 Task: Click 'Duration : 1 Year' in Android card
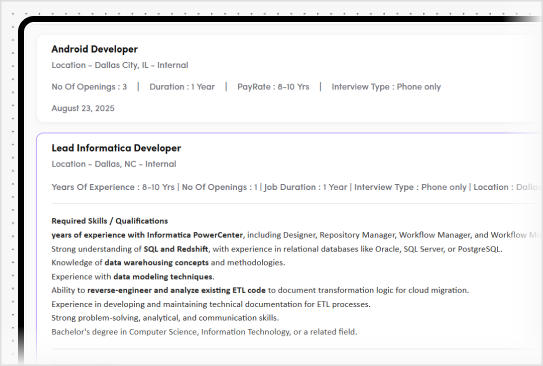[182, 87]
